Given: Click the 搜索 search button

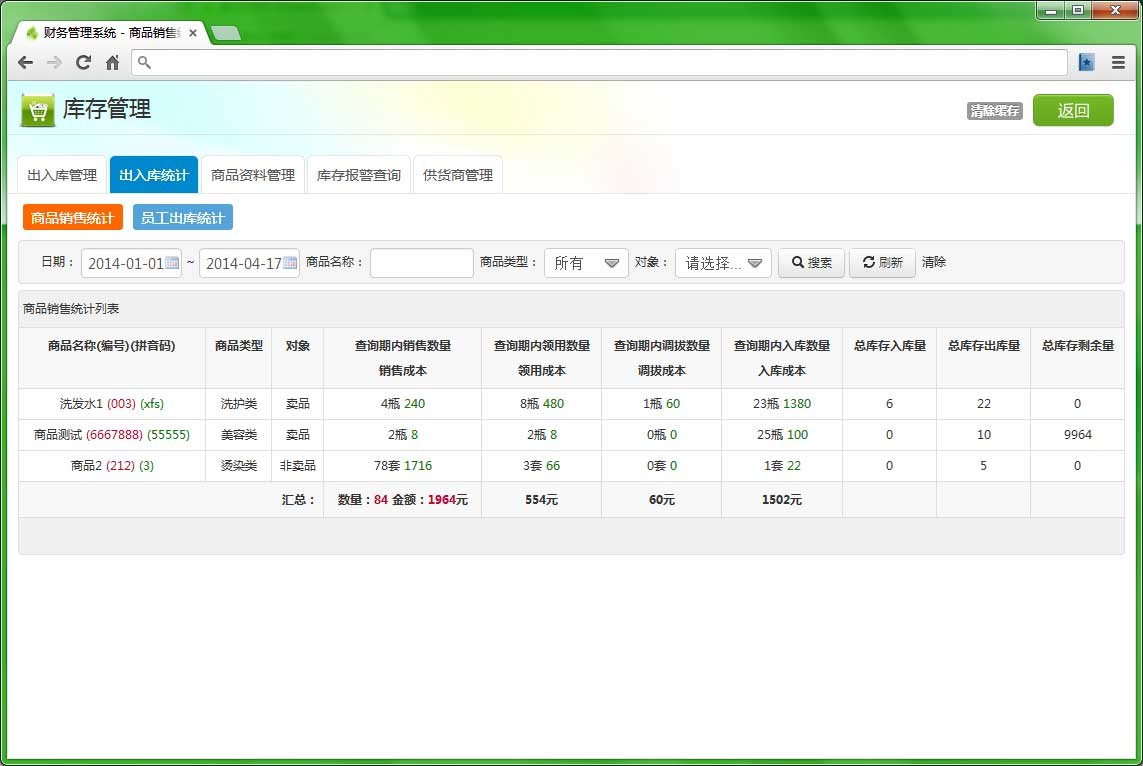Looking at the screenshot, I should point(811,263).
